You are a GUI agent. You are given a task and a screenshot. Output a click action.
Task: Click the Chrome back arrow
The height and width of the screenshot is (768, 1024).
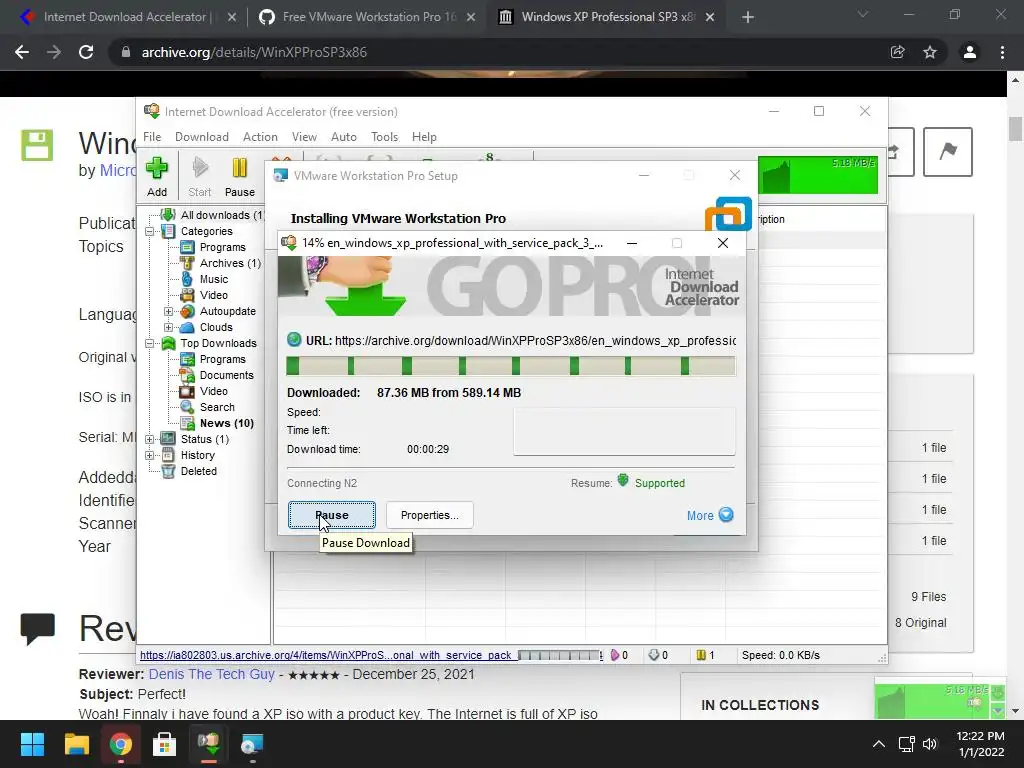click(22, 52)
